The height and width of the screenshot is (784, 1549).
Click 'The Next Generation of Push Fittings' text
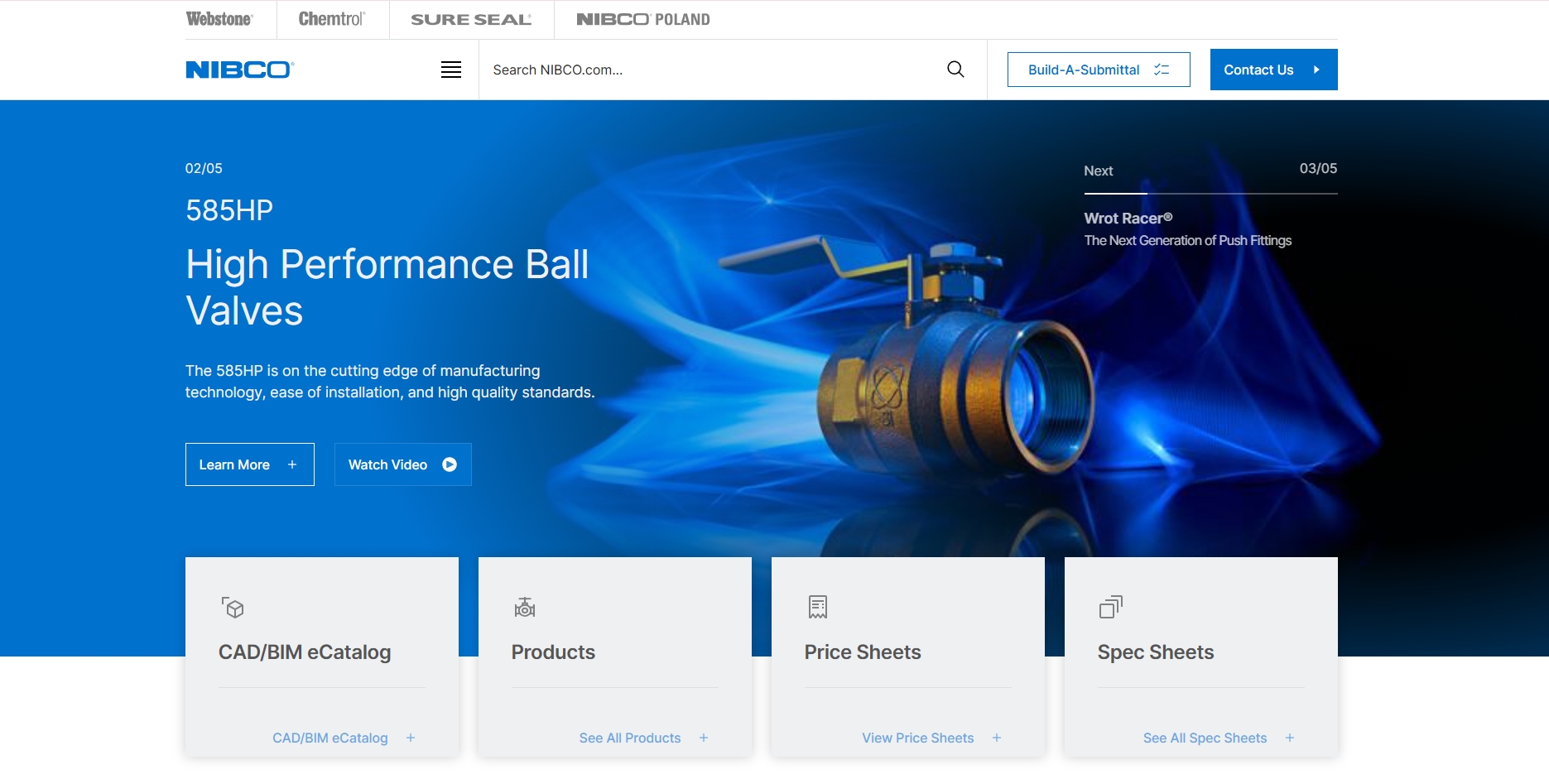(x=1188, y=240)
